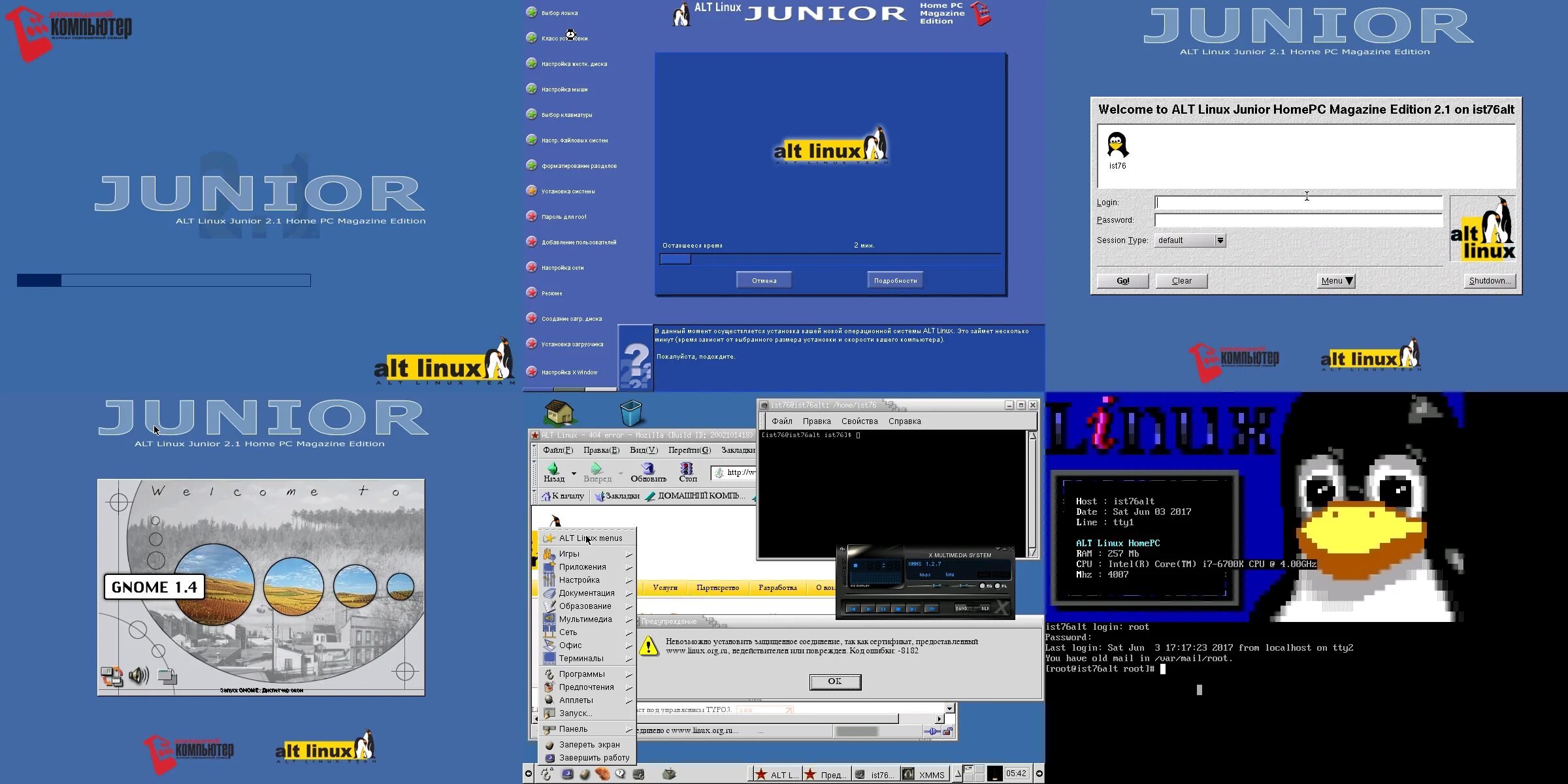
Task: Click the XMMS eject button
Action: click(x=932, y=608)
